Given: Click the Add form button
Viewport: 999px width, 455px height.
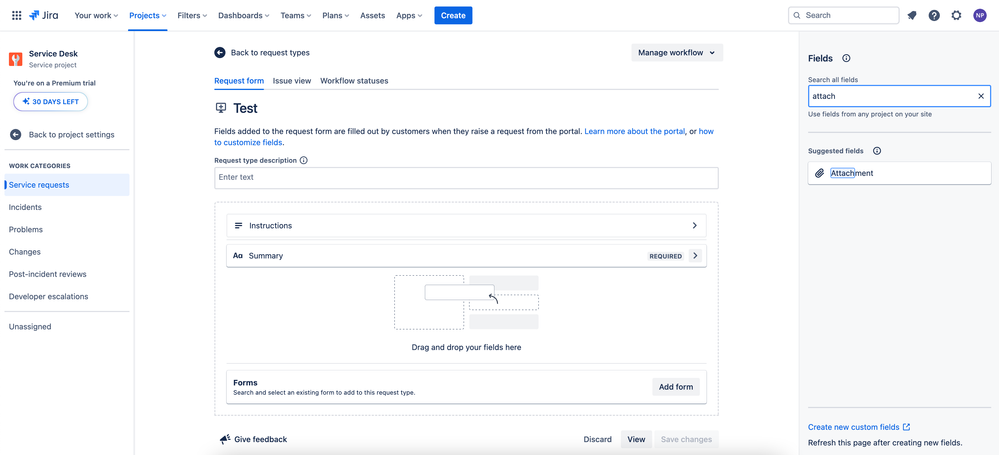Looking at the screenshot, I should [676, 387].
